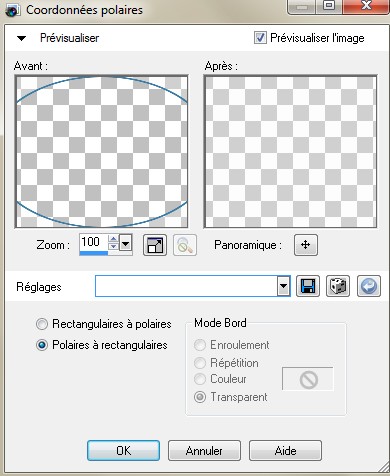Viewport: 390px width, 476px height.
Task: Click the Réglages preset name field
Action: (186, 286)
